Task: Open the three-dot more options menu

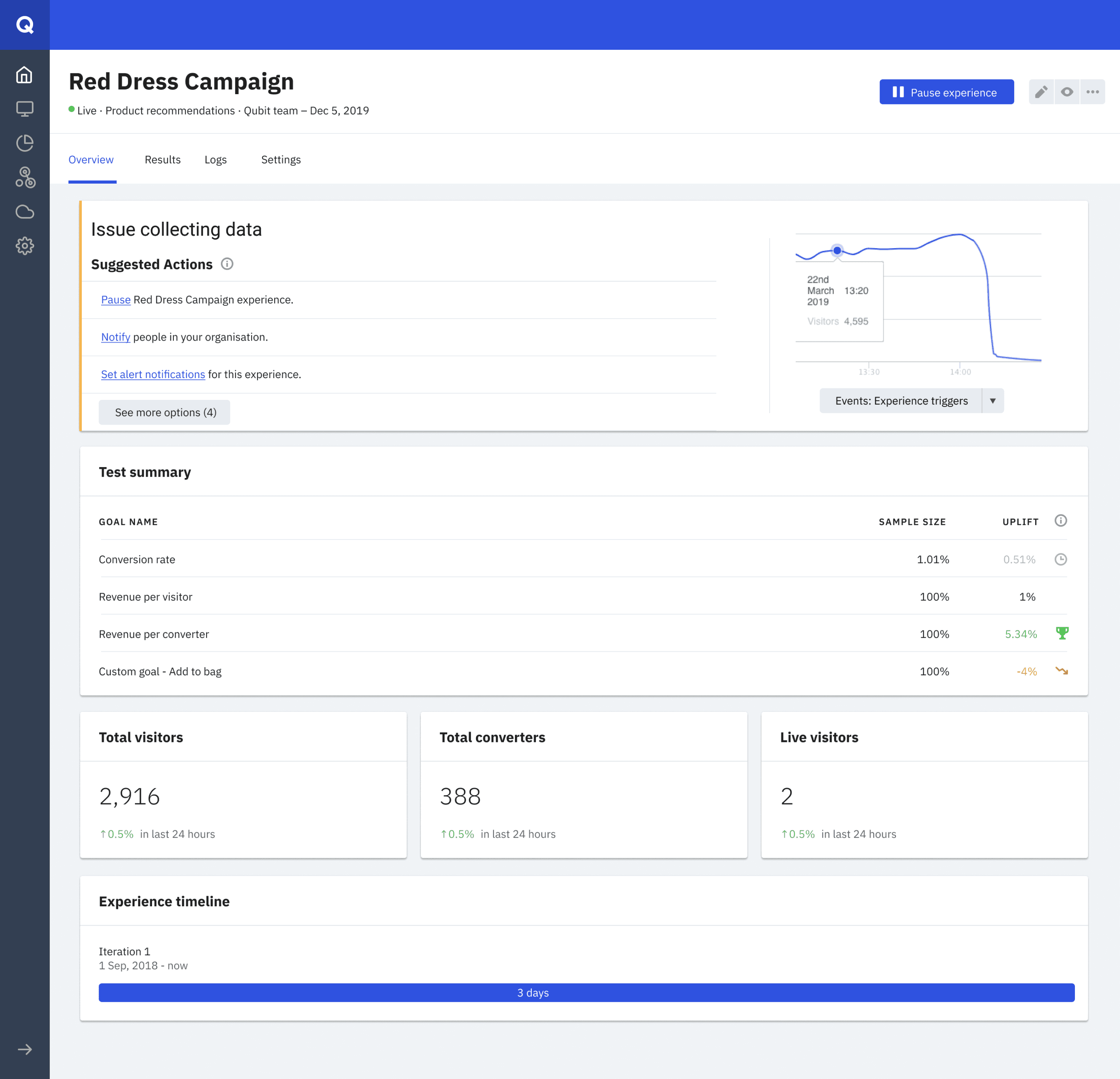Action: coord(1093,92)
